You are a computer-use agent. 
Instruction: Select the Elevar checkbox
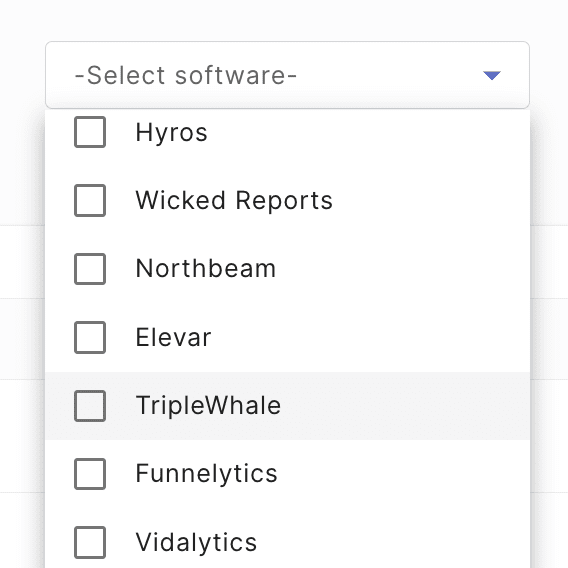pyautogui.click(x=90, y=337)
